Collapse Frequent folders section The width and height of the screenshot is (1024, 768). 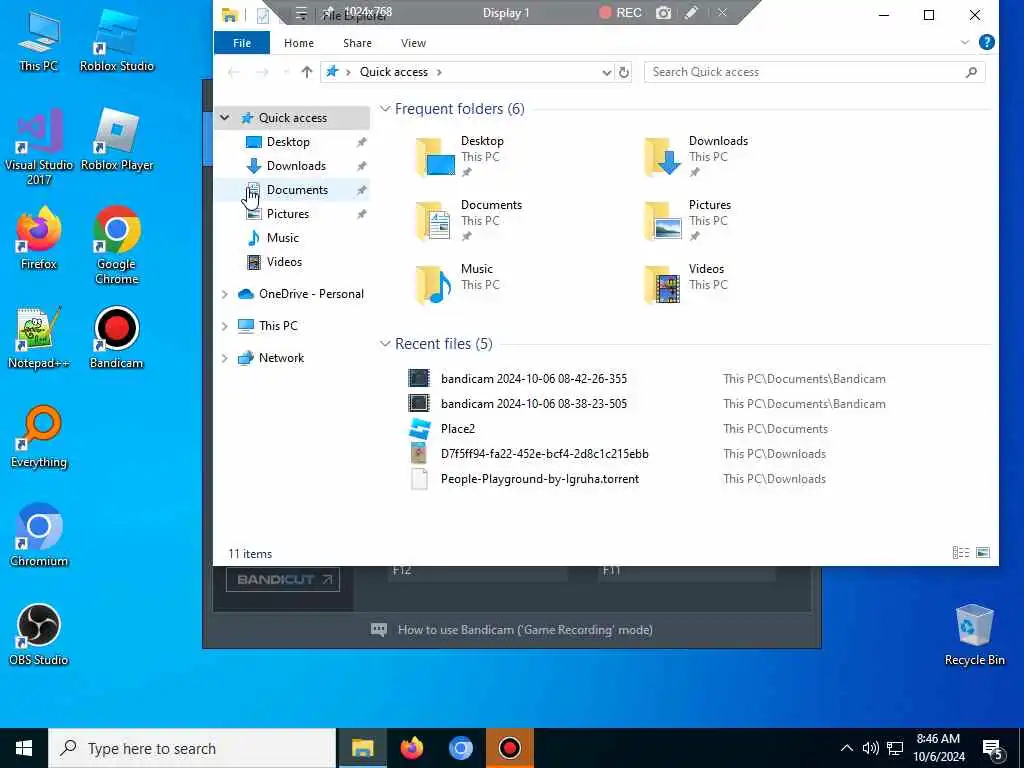click(x=385, y=108)
